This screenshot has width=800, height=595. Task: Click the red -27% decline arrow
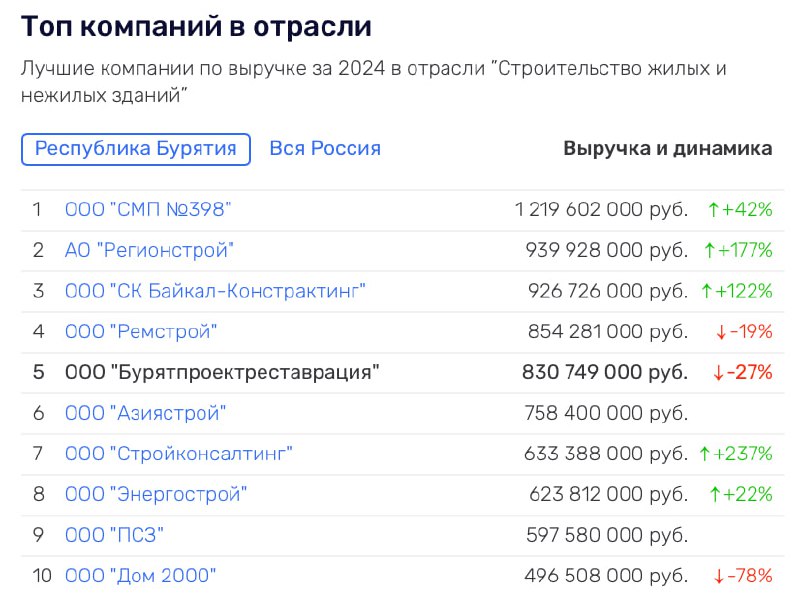click(718, 373)
